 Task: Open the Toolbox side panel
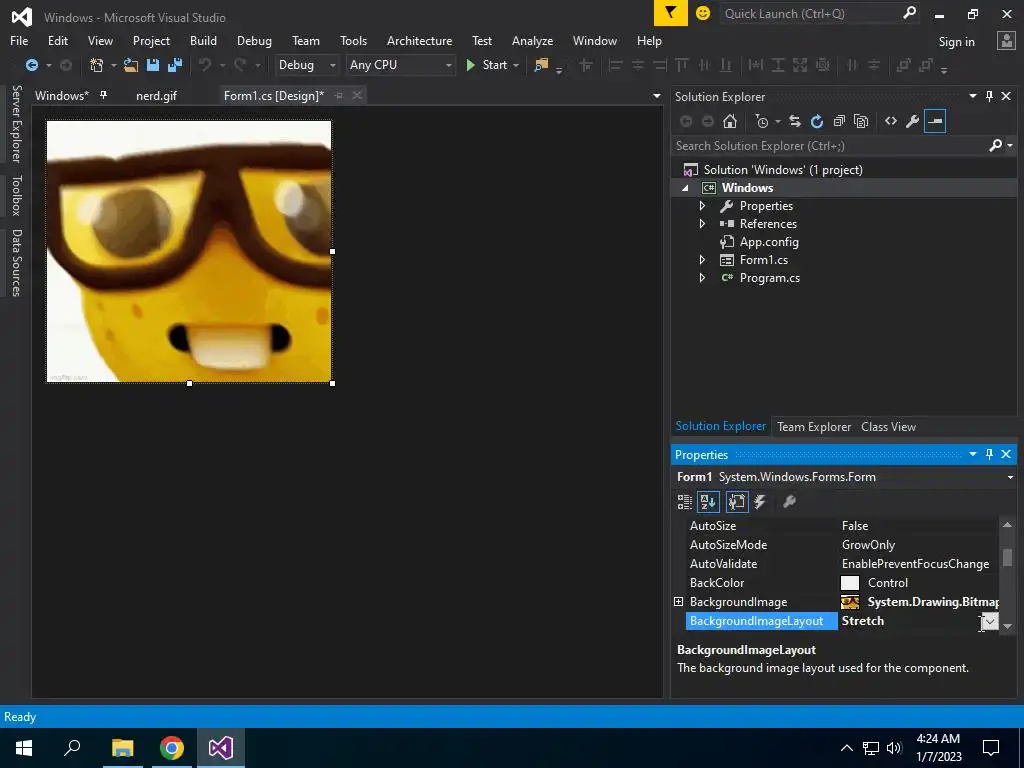tap(16, 195)
